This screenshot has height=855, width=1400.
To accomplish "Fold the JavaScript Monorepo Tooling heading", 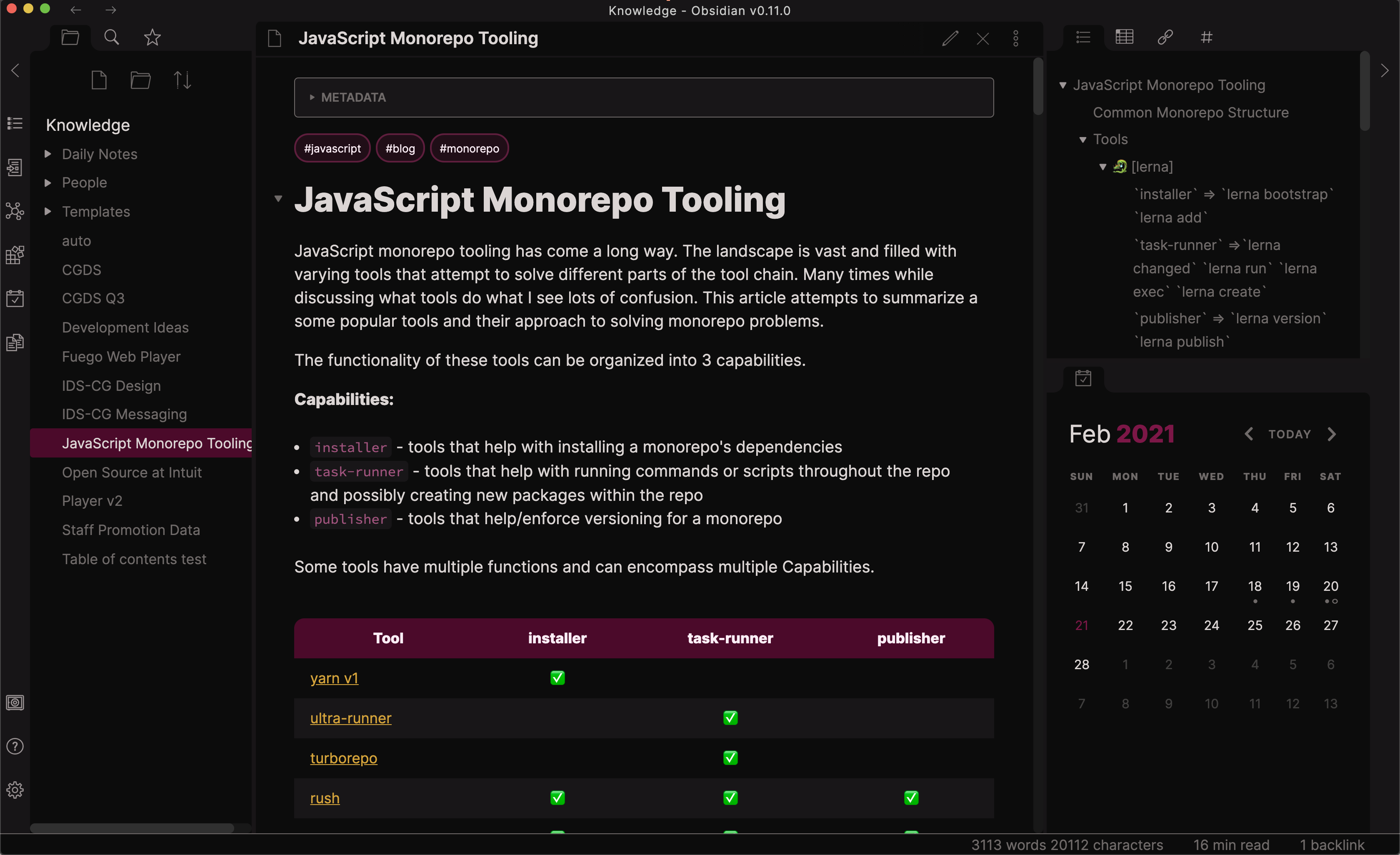I will pyautogui.click(x=278, y=199).
